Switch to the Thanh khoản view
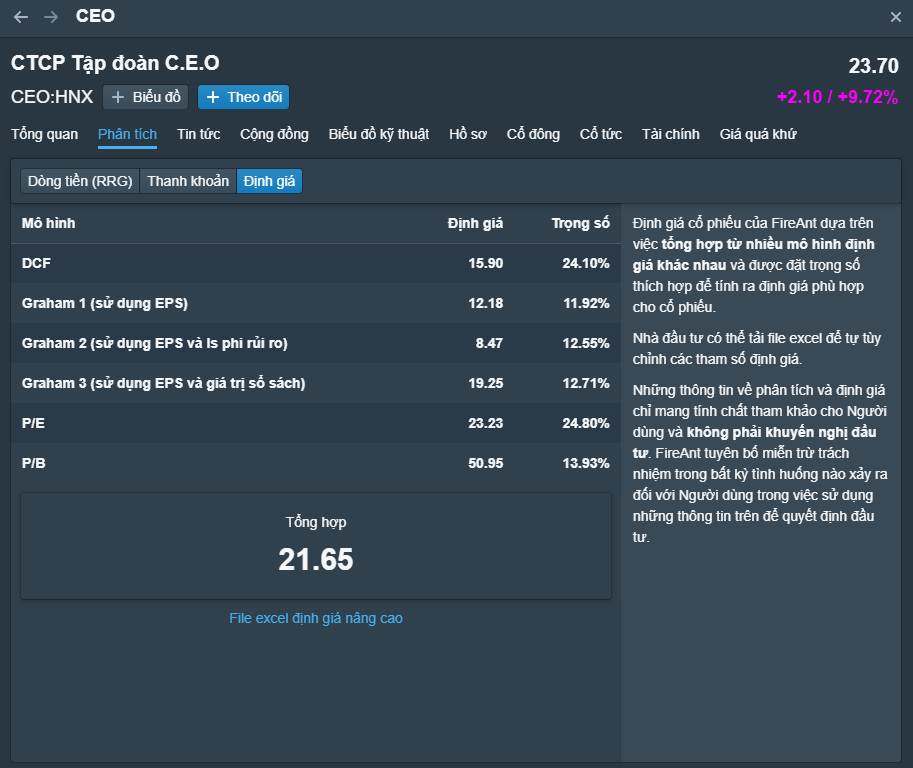Viewport: 913px width, 768px height. coord(188,181)
